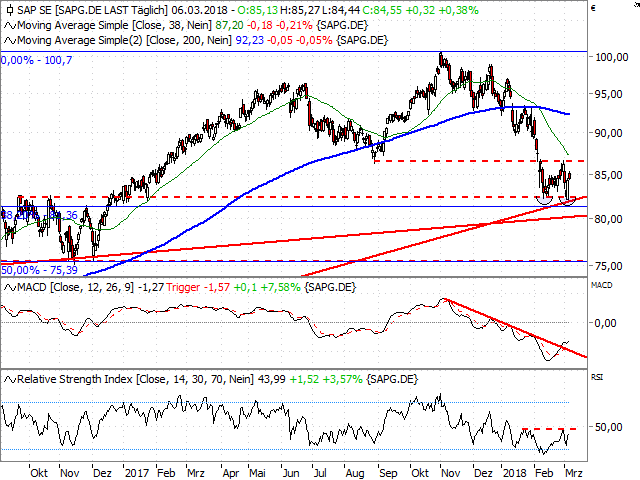Click the small MACD label on right axis
Screen dimensions: 640x480
point(602,285)
